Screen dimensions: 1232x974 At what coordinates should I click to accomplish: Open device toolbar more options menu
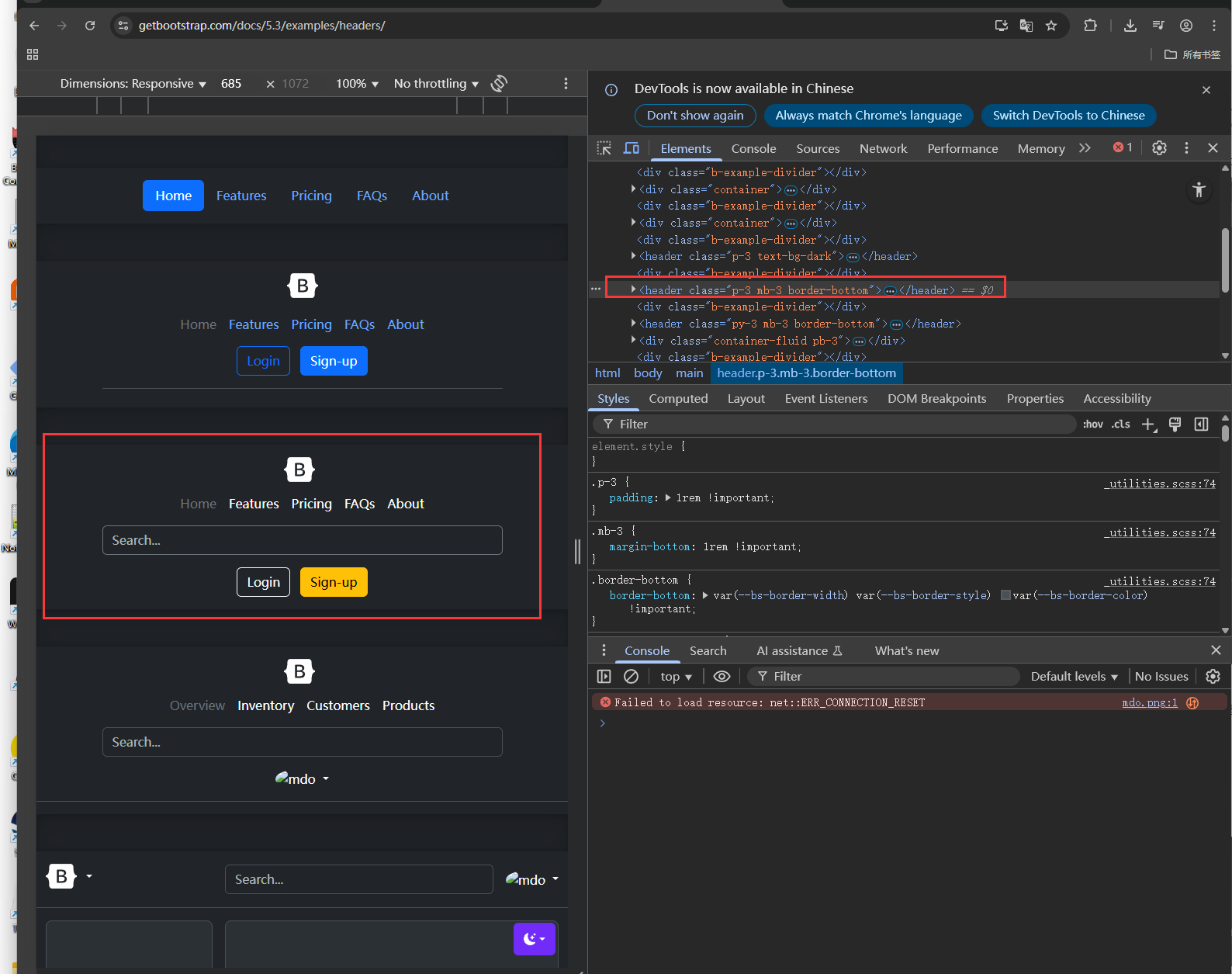tap(566, 83)
